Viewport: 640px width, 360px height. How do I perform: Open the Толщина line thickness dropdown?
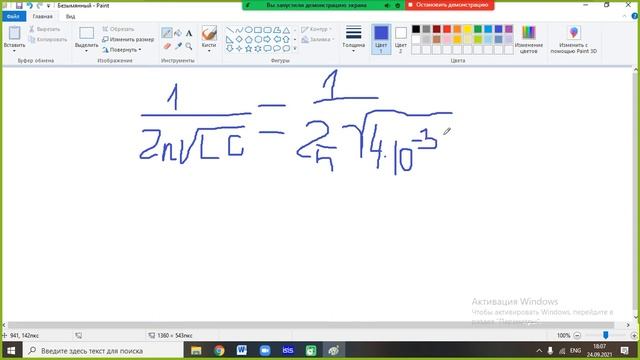[x=353, y=39]
